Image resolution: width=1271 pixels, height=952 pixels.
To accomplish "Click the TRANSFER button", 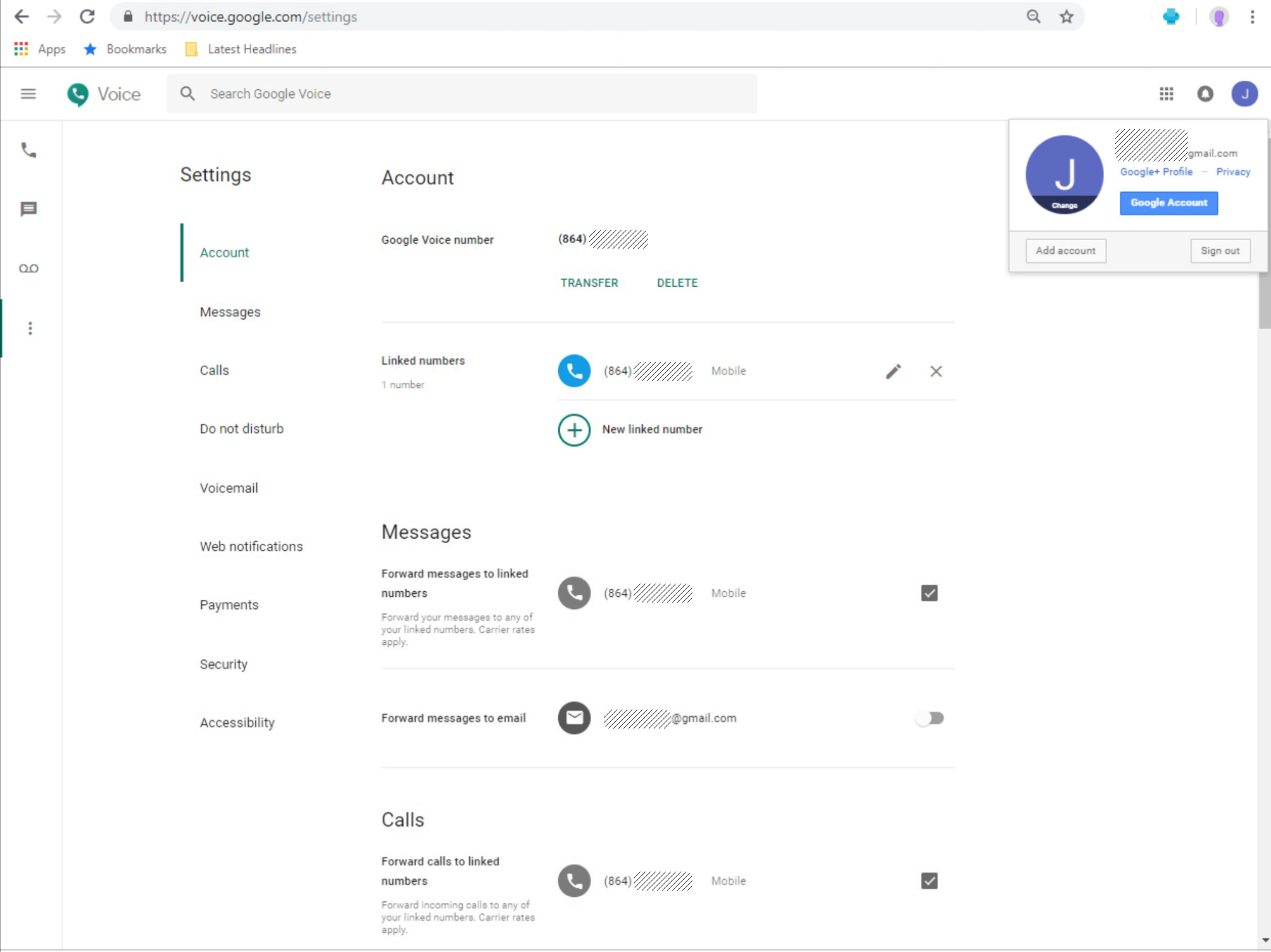I will (x=589, y=283).
